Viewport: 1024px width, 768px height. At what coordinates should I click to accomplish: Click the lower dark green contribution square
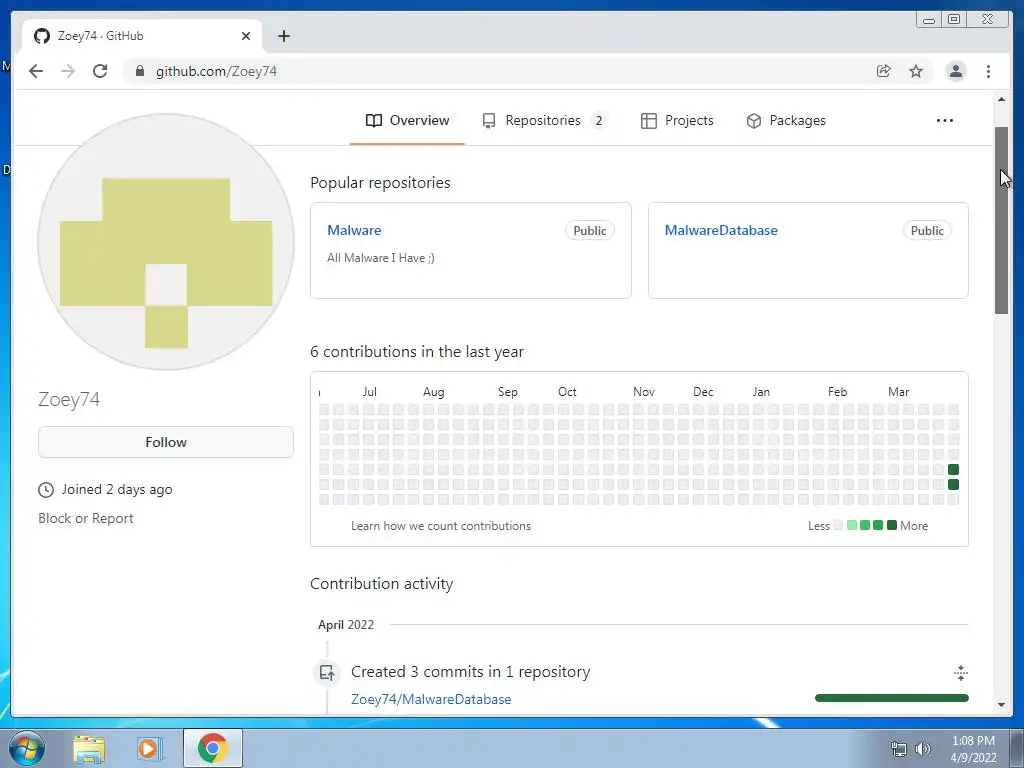pos(953,485)
